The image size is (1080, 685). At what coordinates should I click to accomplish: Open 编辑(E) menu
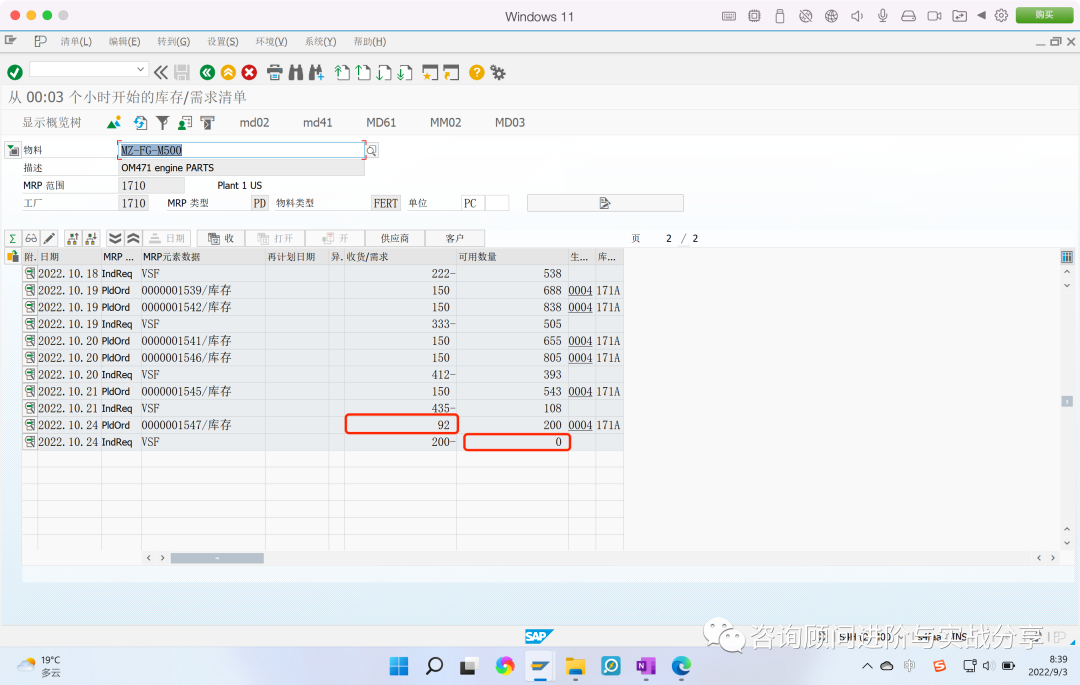pos(125,41)
